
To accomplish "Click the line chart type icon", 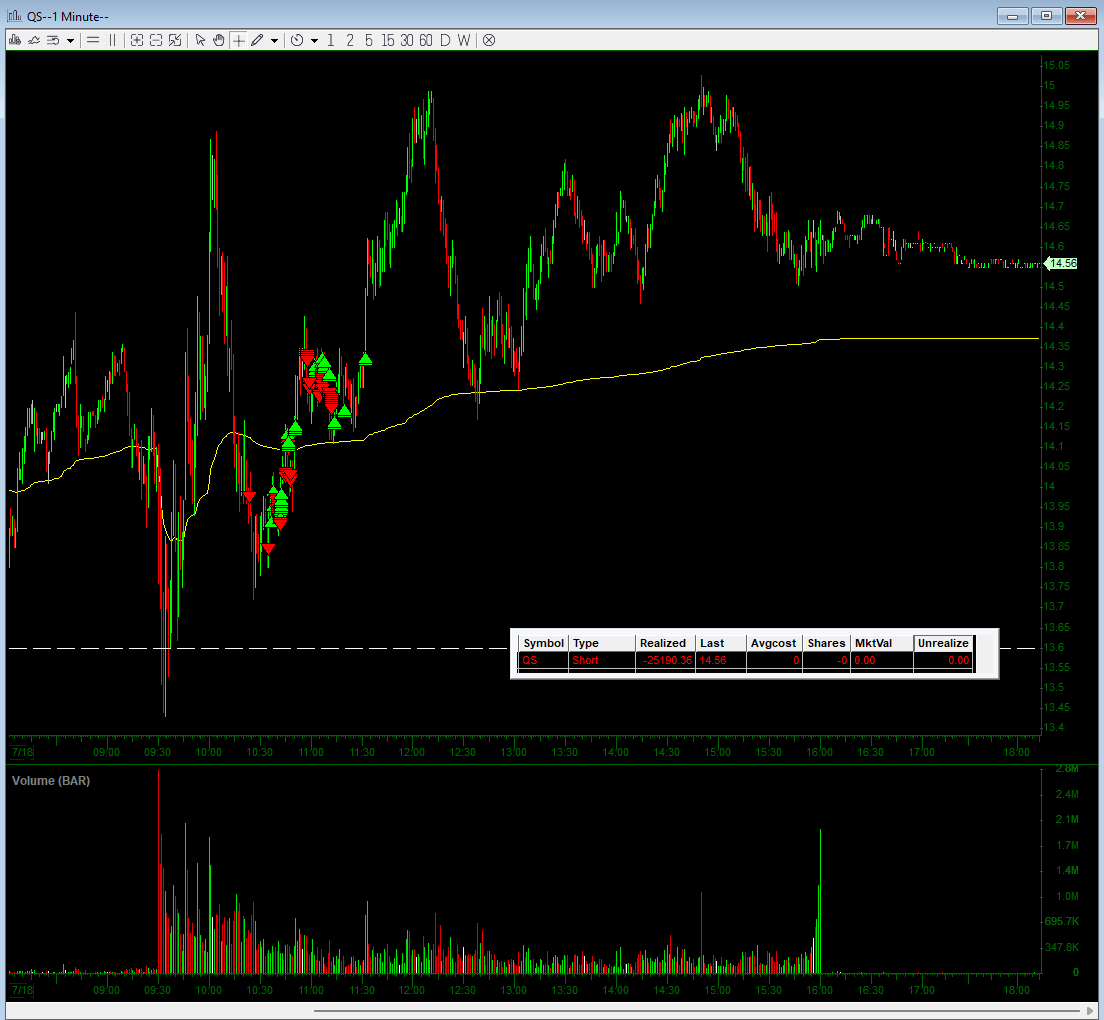I will pos(34,40).
